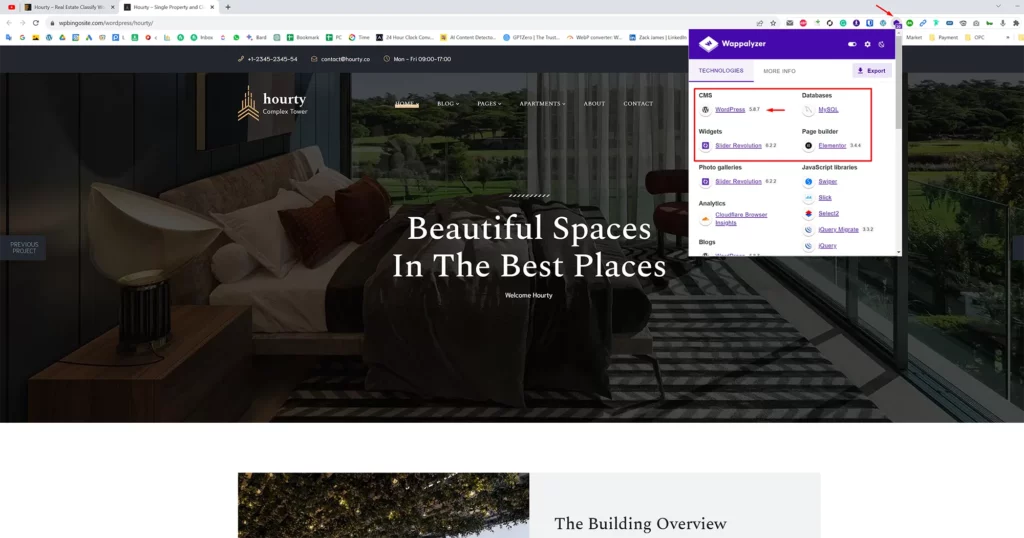This screenshot has height=538, width=1024.
Task: Click the Select2 logo icon
Action: 808,214
